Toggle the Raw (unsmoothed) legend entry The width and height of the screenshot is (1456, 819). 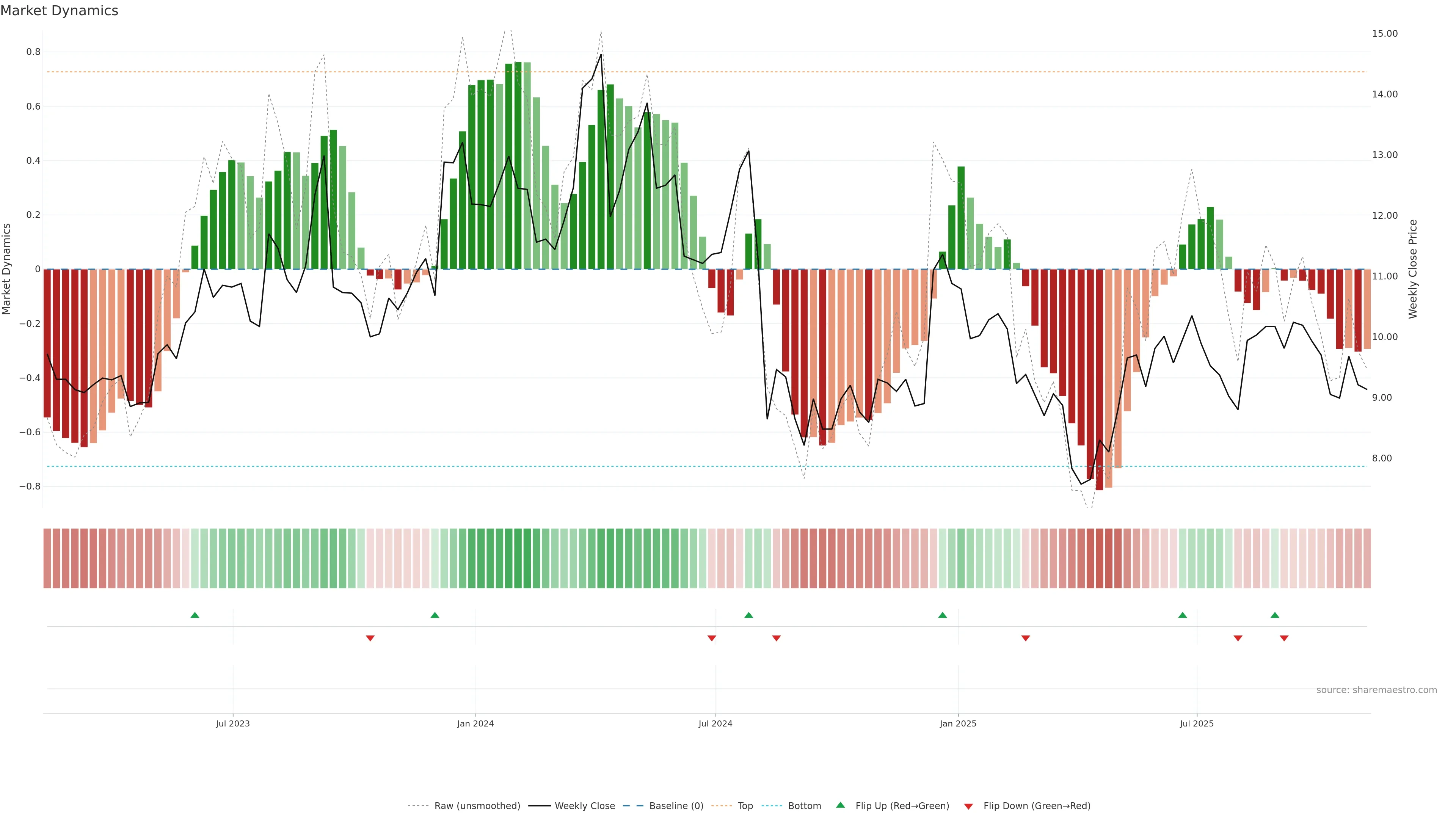pos(477,806)
